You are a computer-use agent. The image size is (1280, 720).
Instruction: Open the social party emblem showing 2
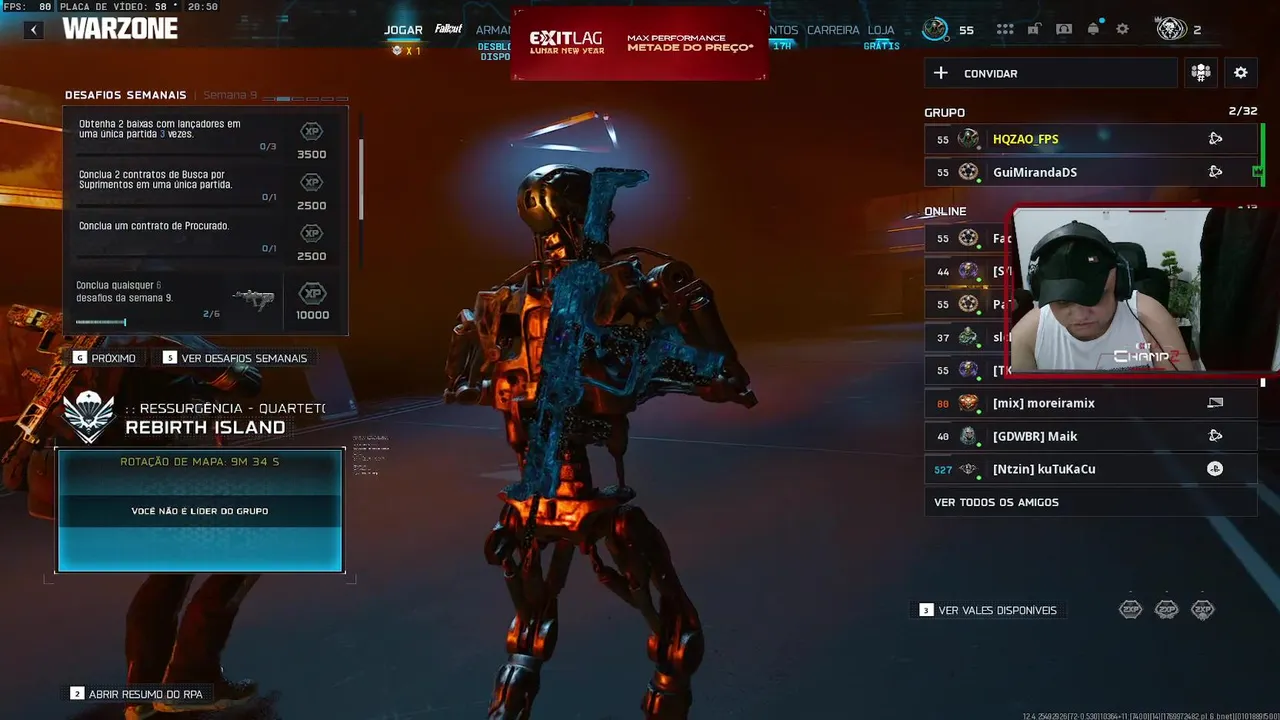click(1171, 29)
